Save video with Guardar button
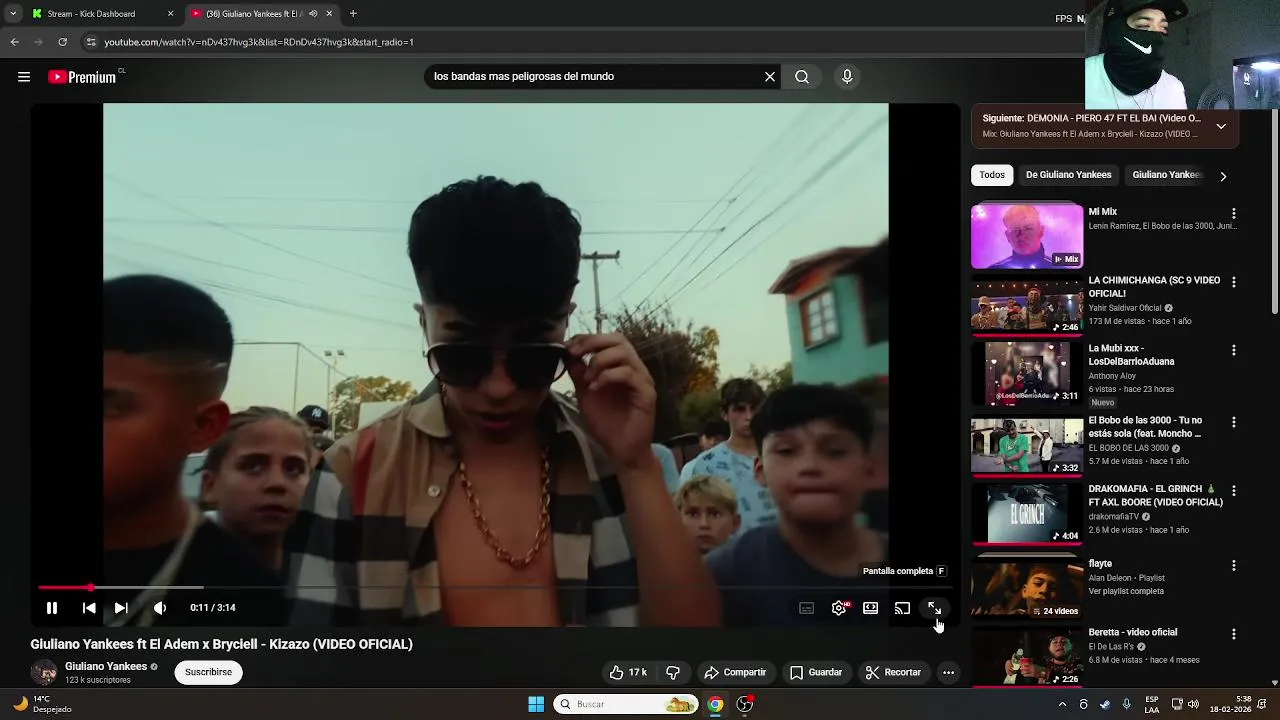Image resolution: width=1280 pixels, height=720 pixels. [816, 672]
